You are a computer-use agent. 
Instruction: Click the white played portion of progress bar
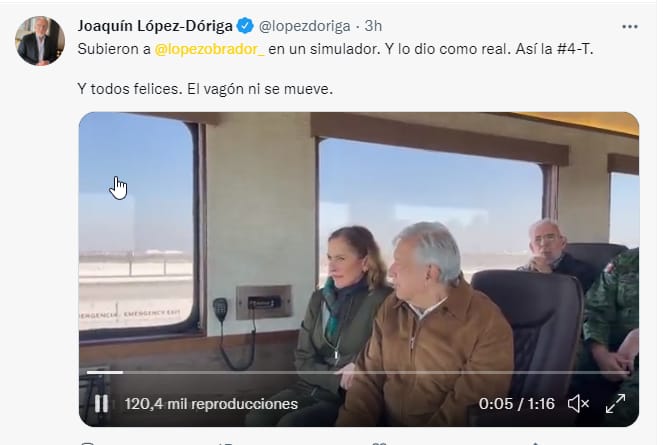pyautogui.click(x=105, y=372)
